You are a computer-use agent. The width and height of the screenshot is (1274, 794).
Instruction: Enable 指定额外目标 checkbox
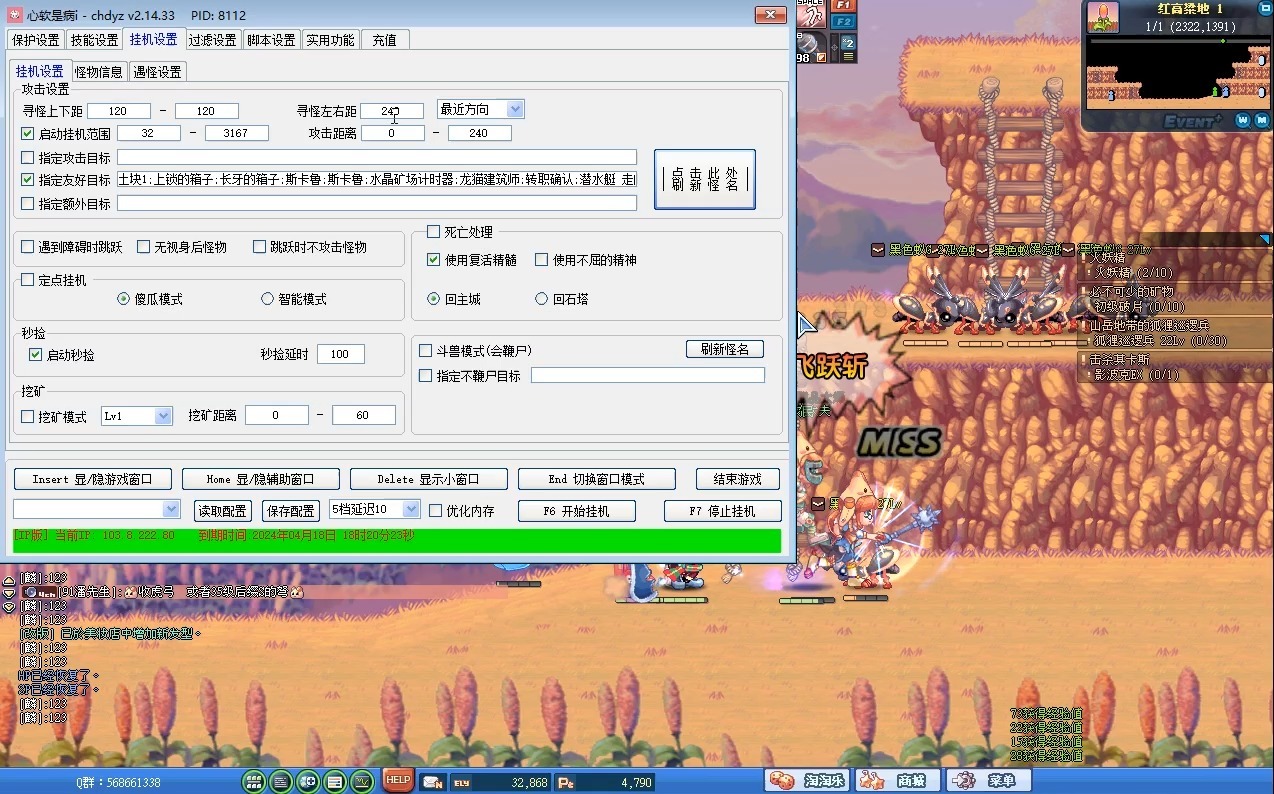coord(28,203)
